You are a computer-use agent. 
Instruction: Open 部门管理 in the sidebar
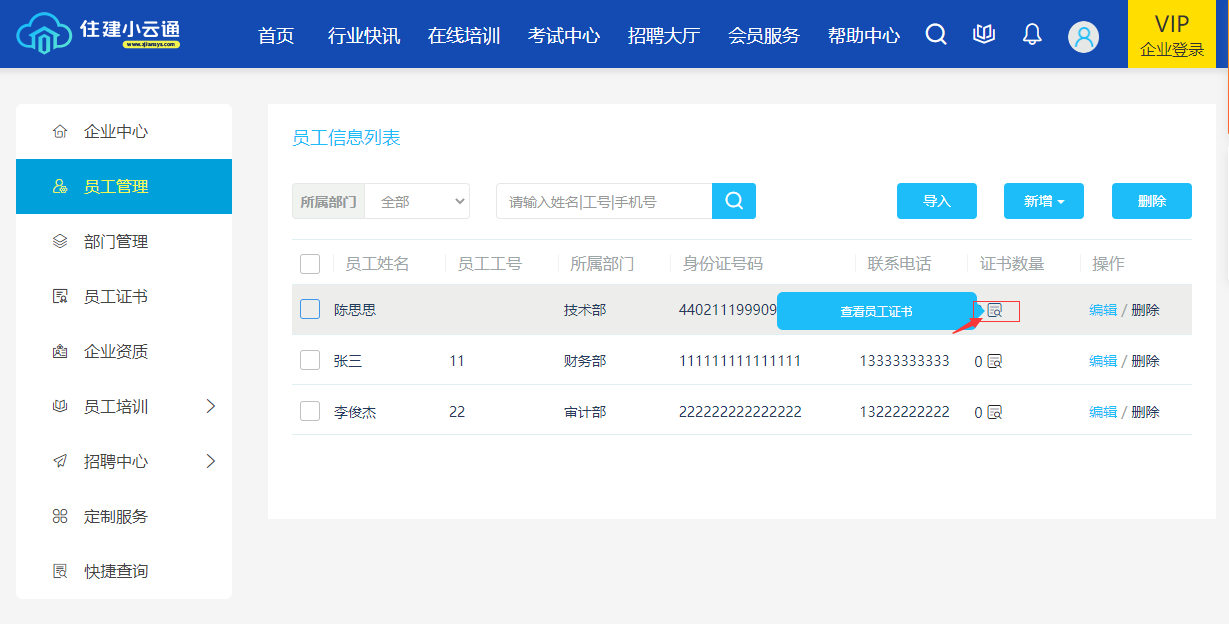click(116, 241)
